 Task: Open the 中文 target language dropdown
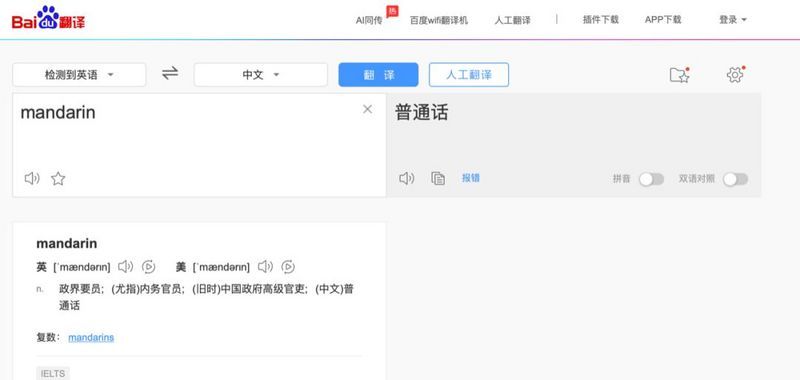260,75
